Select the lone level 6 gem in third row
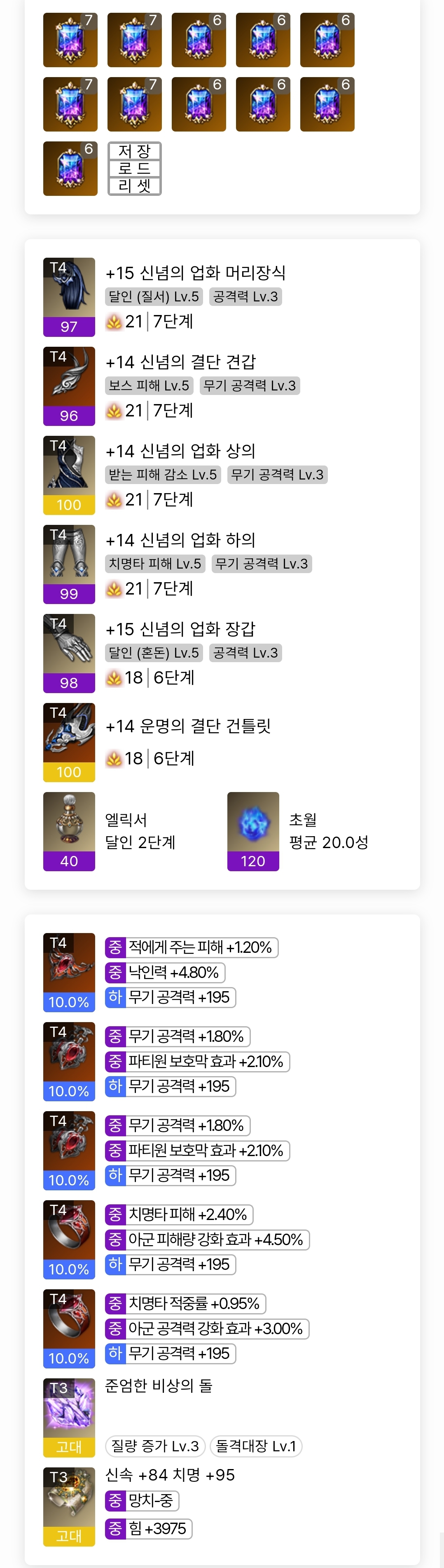Viewport: 444px width, 1568px height. 70,168
